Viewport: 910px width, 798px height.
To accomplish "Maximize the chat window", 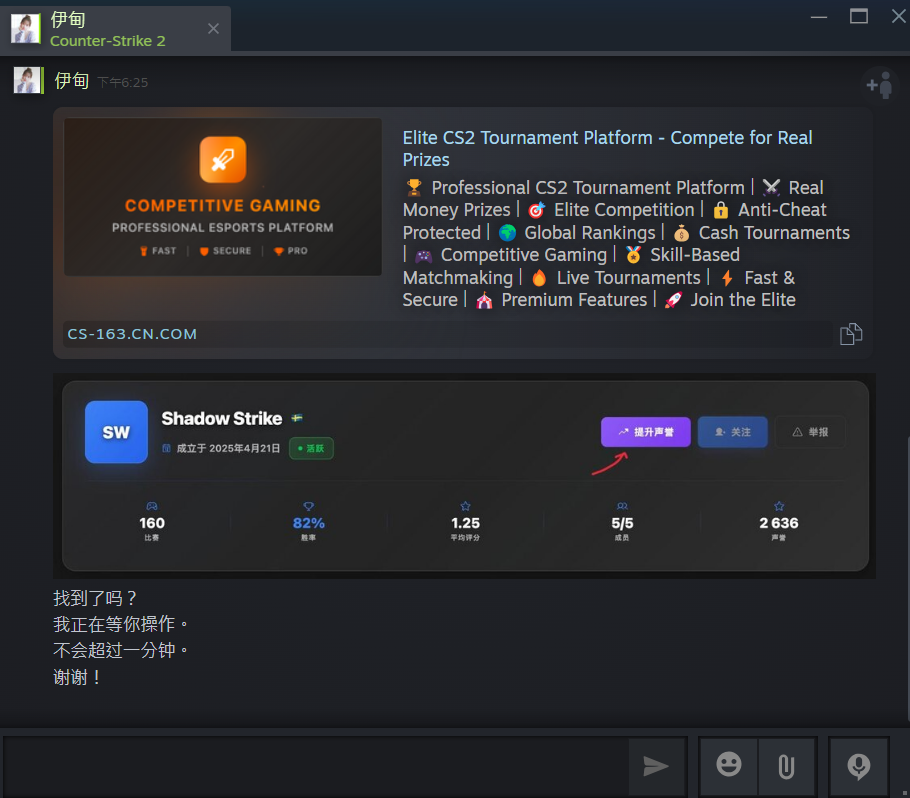I will click(858, 16).
